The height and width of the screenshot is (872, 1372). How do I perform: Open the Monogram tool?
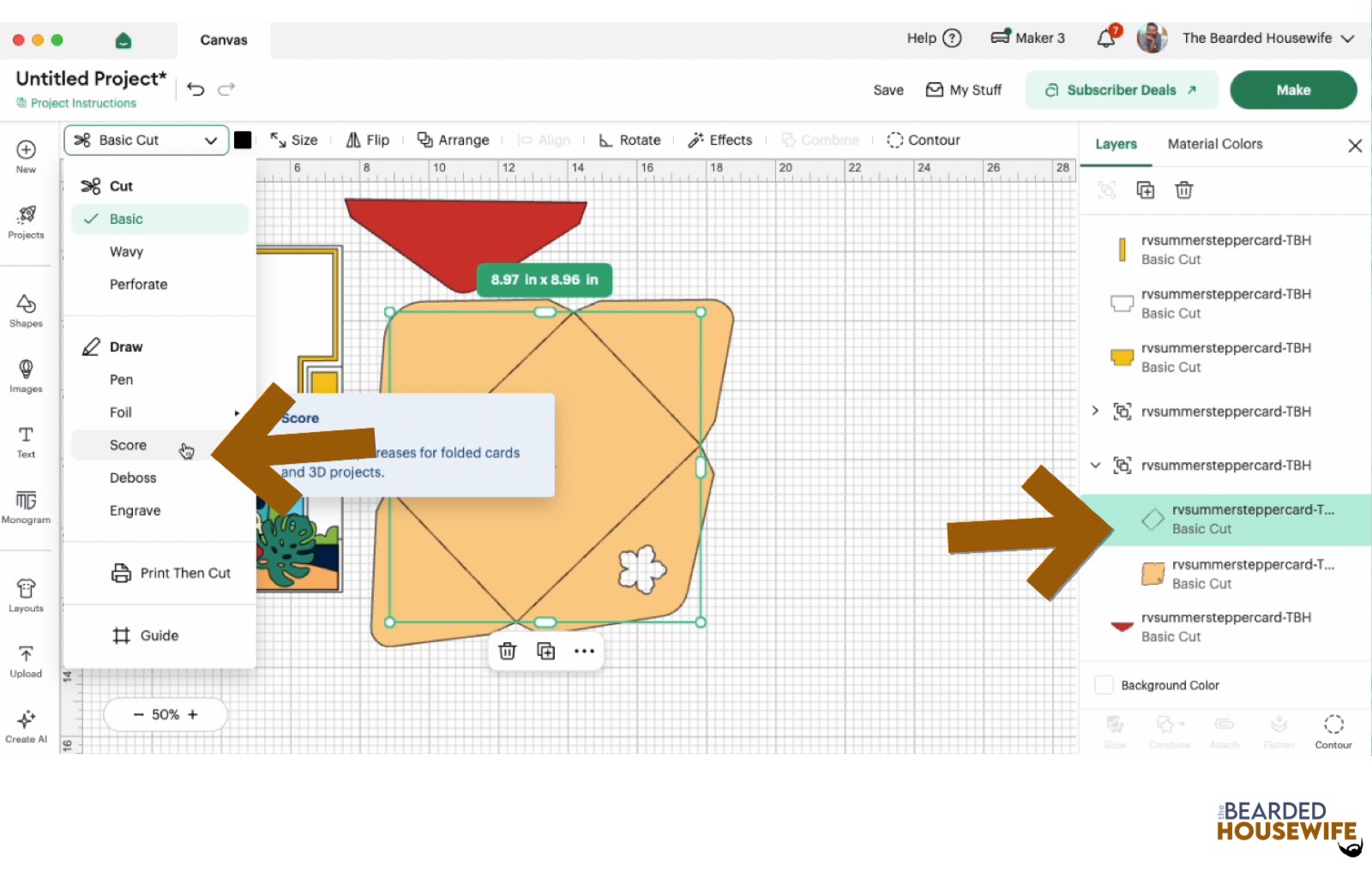pyautogui.click(x=26, y=507)
